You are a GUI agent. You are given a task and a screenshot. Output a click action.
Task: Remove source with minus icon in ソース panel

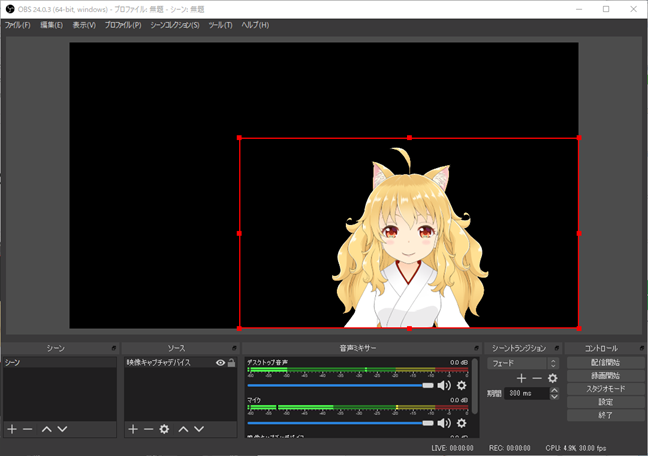148,429
